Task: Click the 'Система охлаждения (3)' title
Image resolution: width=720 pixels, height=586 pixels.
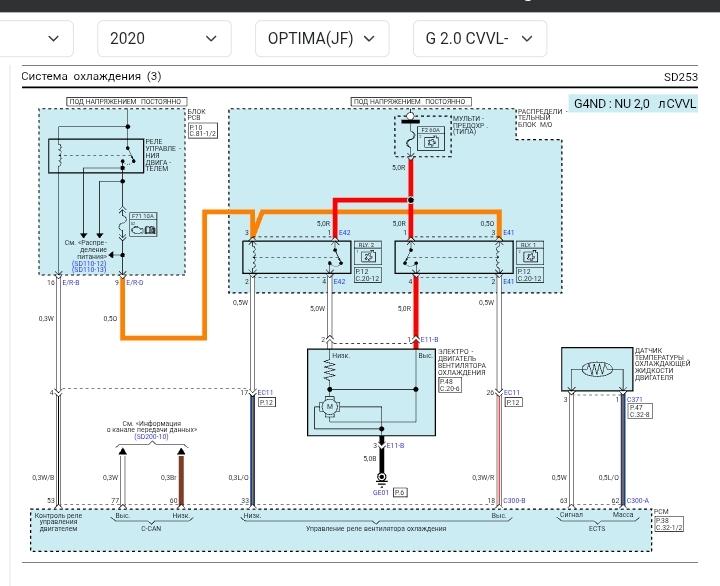Action: point(91,76)
